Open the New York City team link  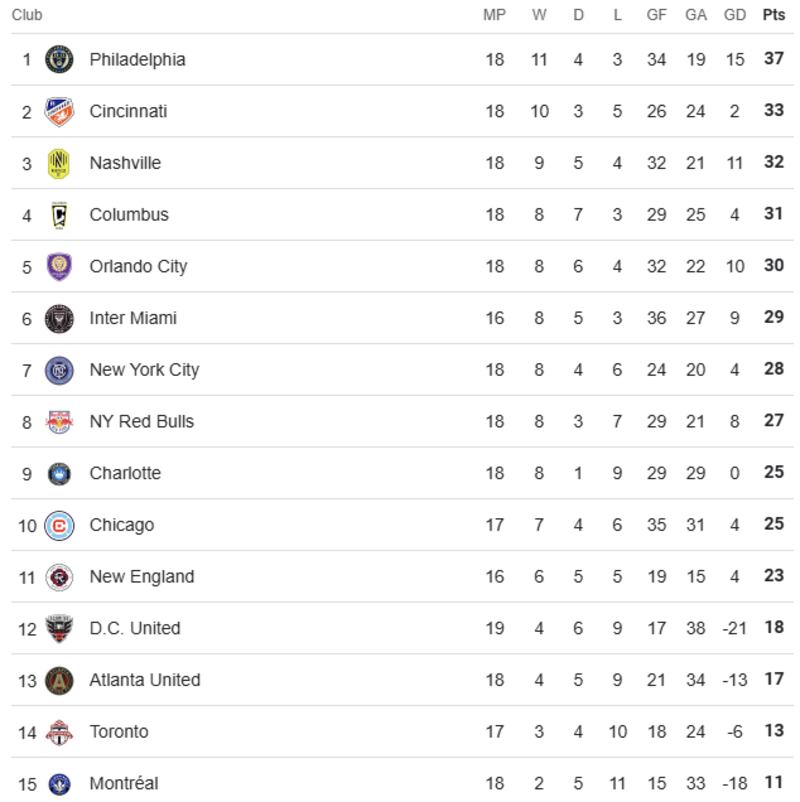click(144, 370)
